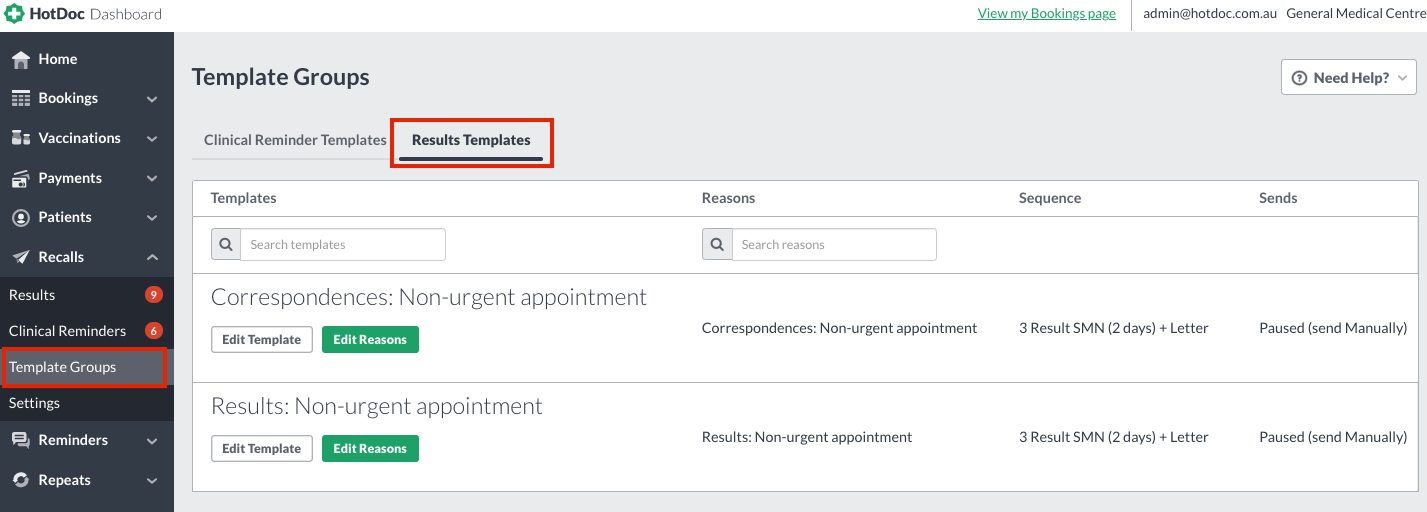Click the Recalls paper plane icon

point(20,257)
